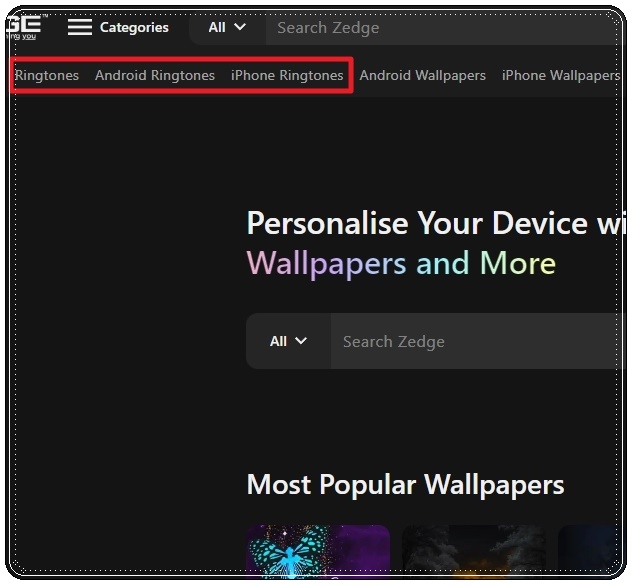Open the Ringtones link

click(x=47, y=75)
